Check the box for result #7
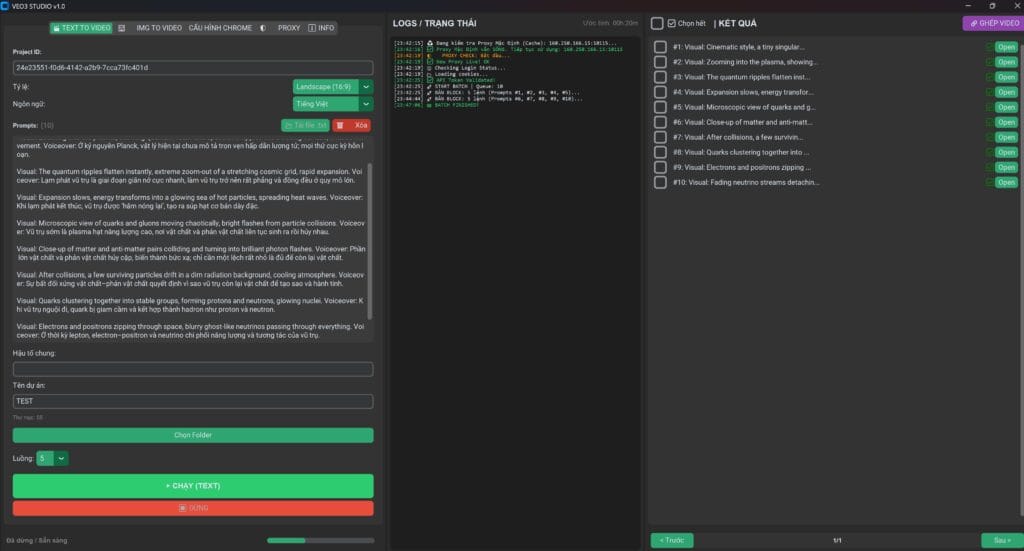Viewport: 1024px width, 551px height. pos(660,137)
